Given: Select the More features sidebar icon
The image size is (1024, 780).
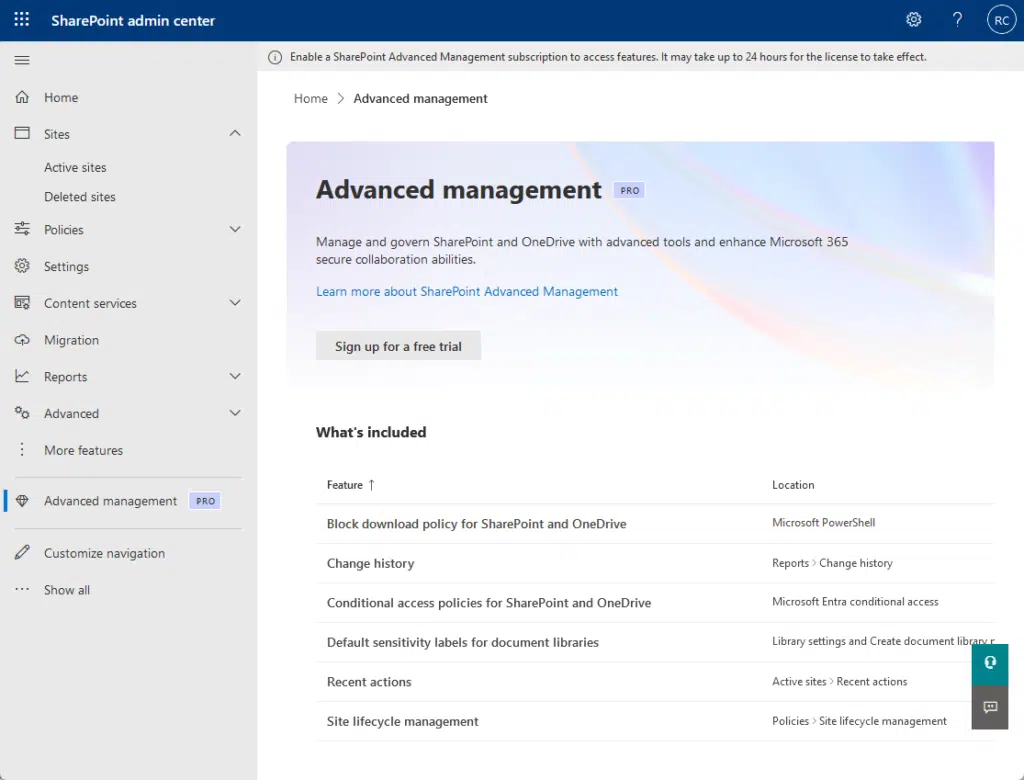Looking at the screenshot, I should tap(22, 450).
